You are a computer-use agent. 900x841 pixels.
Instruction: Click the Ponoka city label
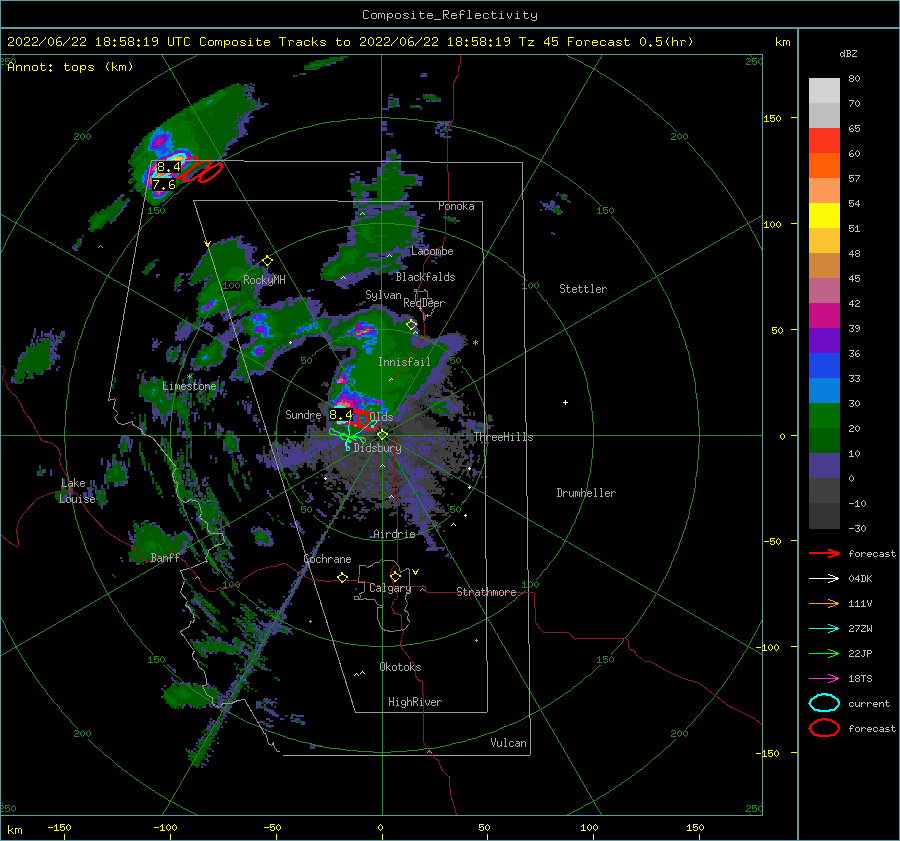(456, 206)
